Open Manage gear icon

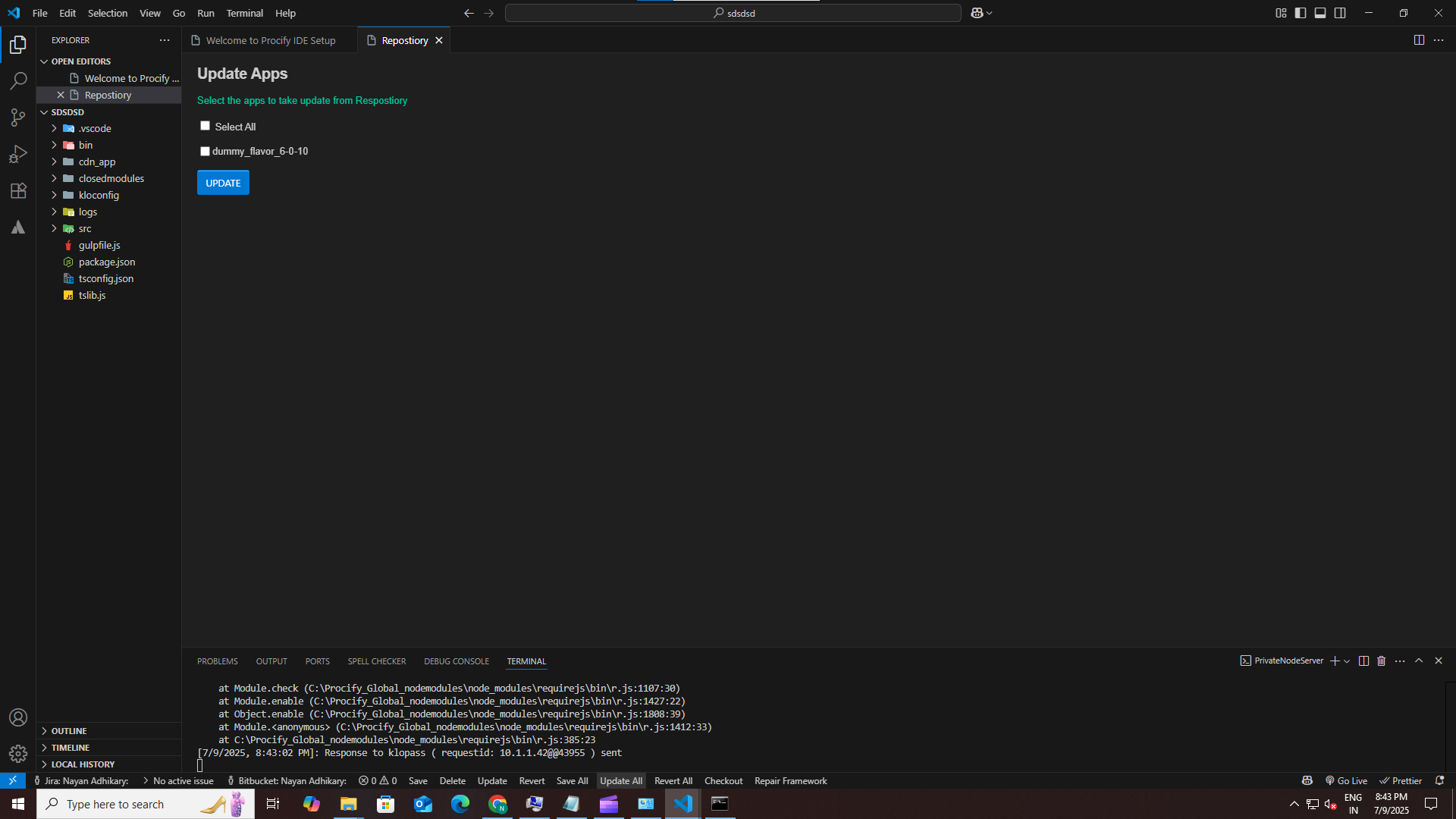tap(18, 754)
